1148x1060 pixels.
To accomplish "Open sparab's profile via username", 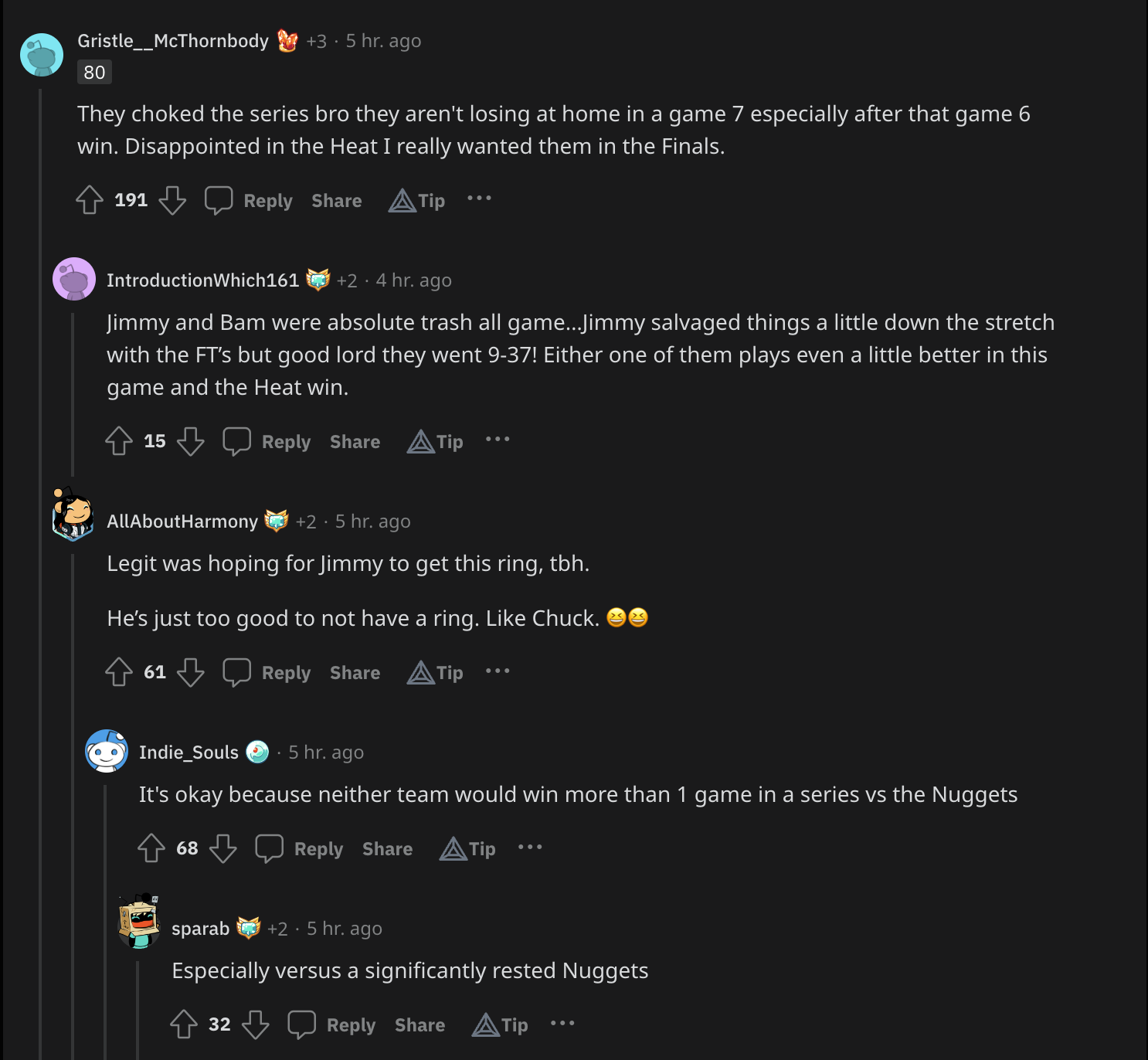I will coord(200,929).
